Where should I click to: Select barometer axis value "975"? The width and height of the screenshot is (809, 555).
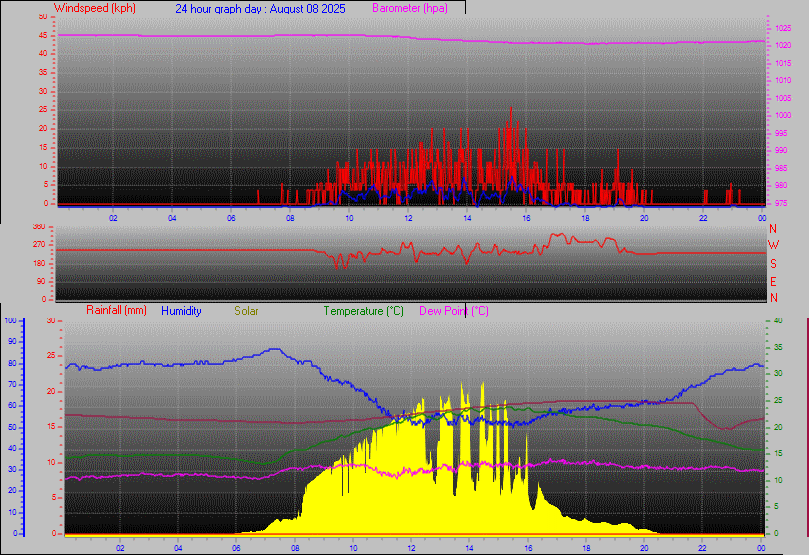[781, 203]
